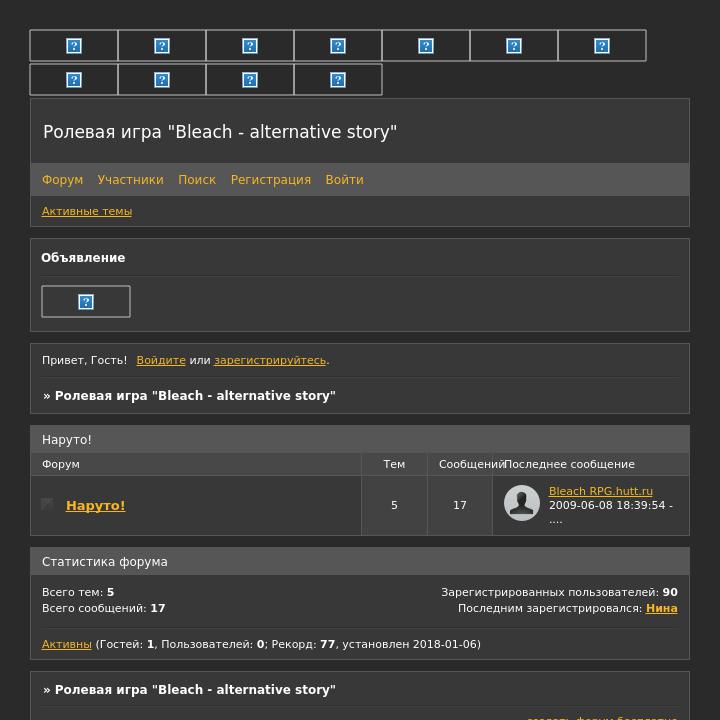
Task: Click the fourth broken banner image in the top row
Action: 338,45
